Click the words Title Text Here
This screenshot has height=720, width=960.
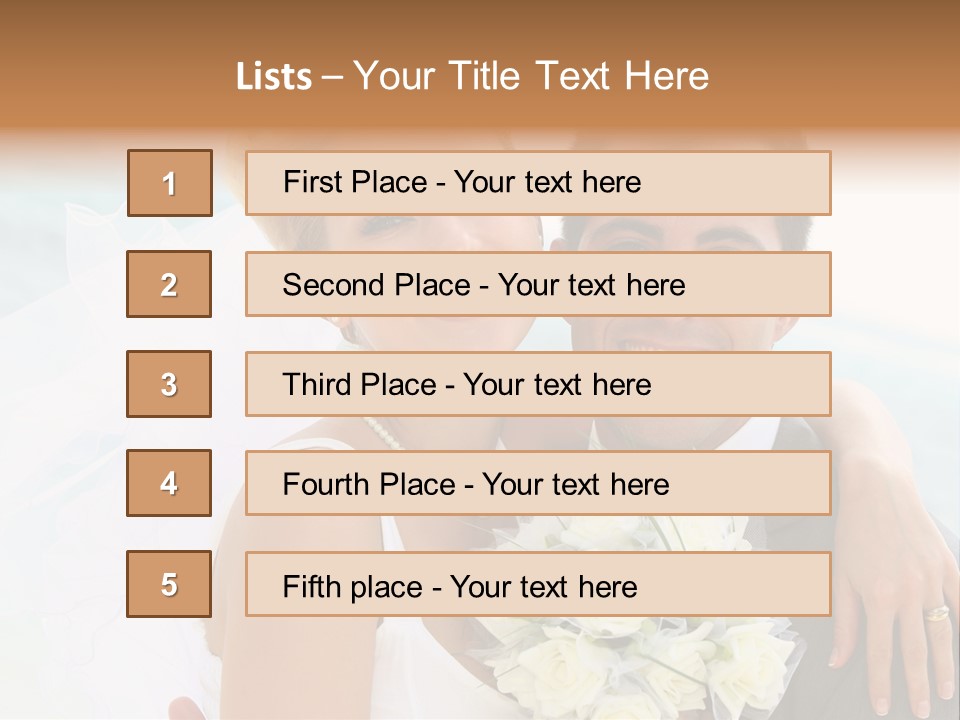point(579,76)
